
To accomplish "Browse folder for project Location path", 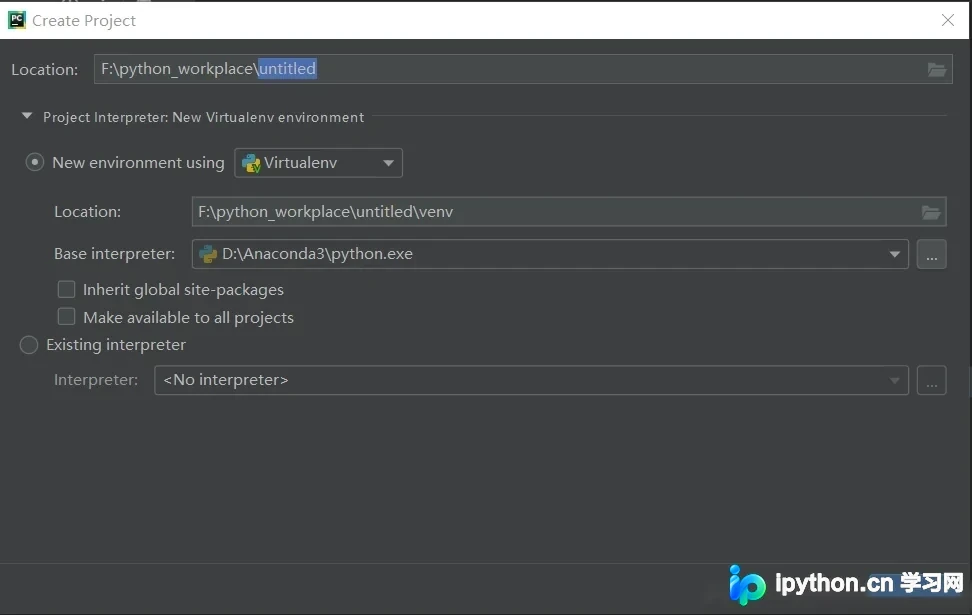I will pyautogui.click(x=936, y=69).
